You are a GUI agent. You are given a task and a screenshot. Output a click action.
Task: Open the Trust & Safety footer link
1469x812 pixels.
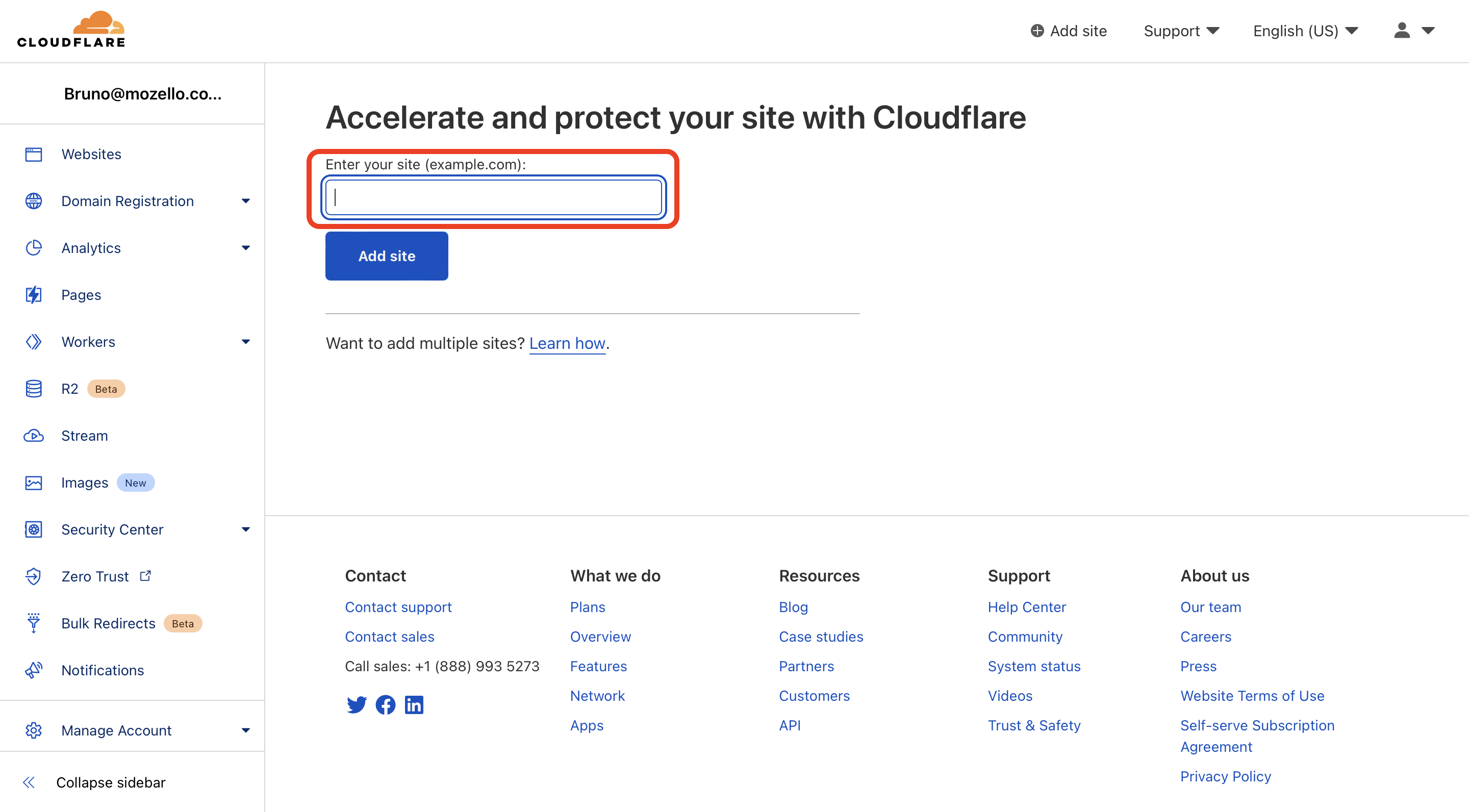[1034, 726]
